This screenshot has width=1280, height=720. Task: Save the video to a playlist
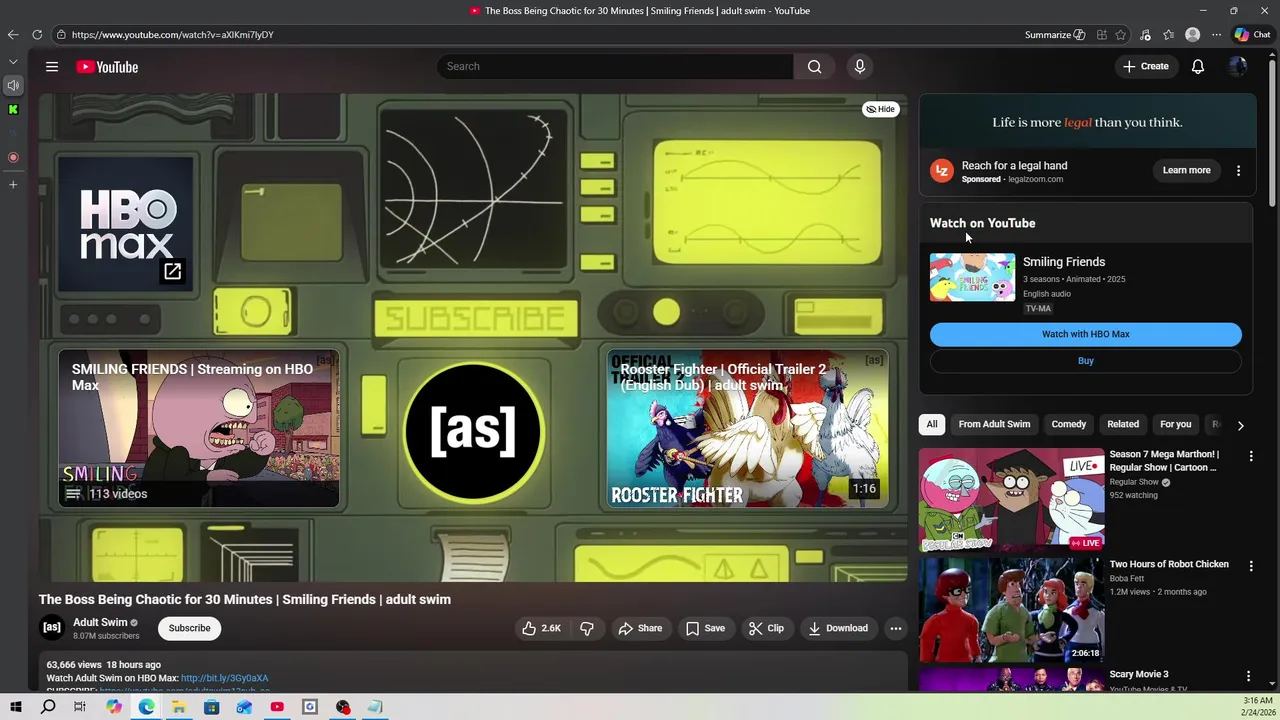pyautogui.click(x=705, y=628)
